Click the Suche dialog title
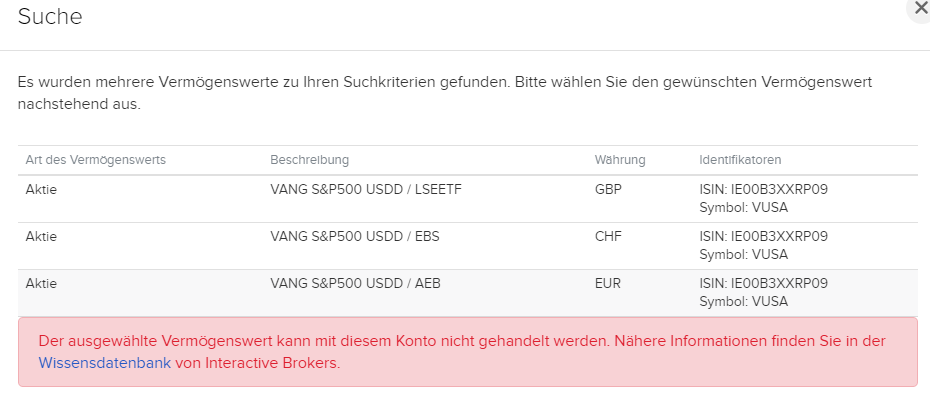Screen dimensions: 930x415 pos(50,16)
